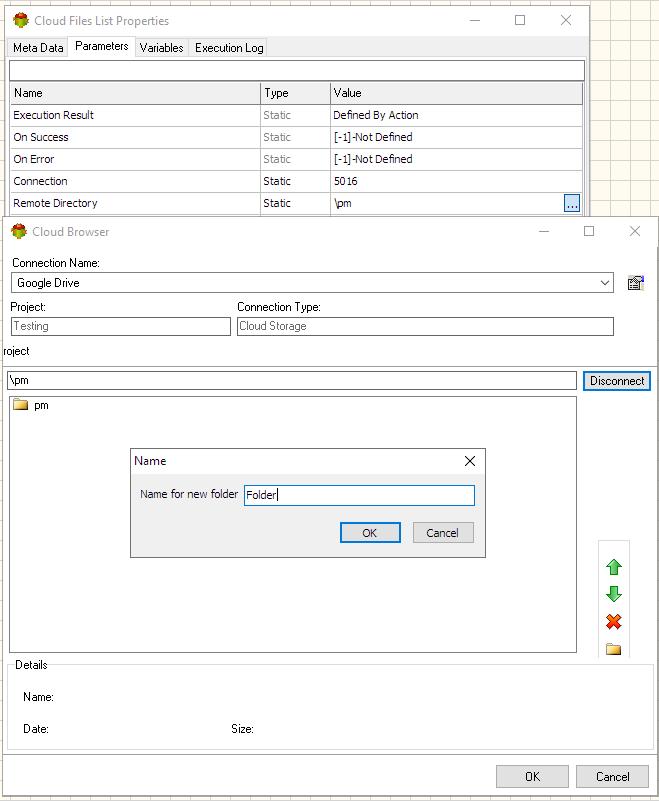659x801 pixels.
Task: Click OK at bottom of Cloud Browser
Action: tap(532, 776)
